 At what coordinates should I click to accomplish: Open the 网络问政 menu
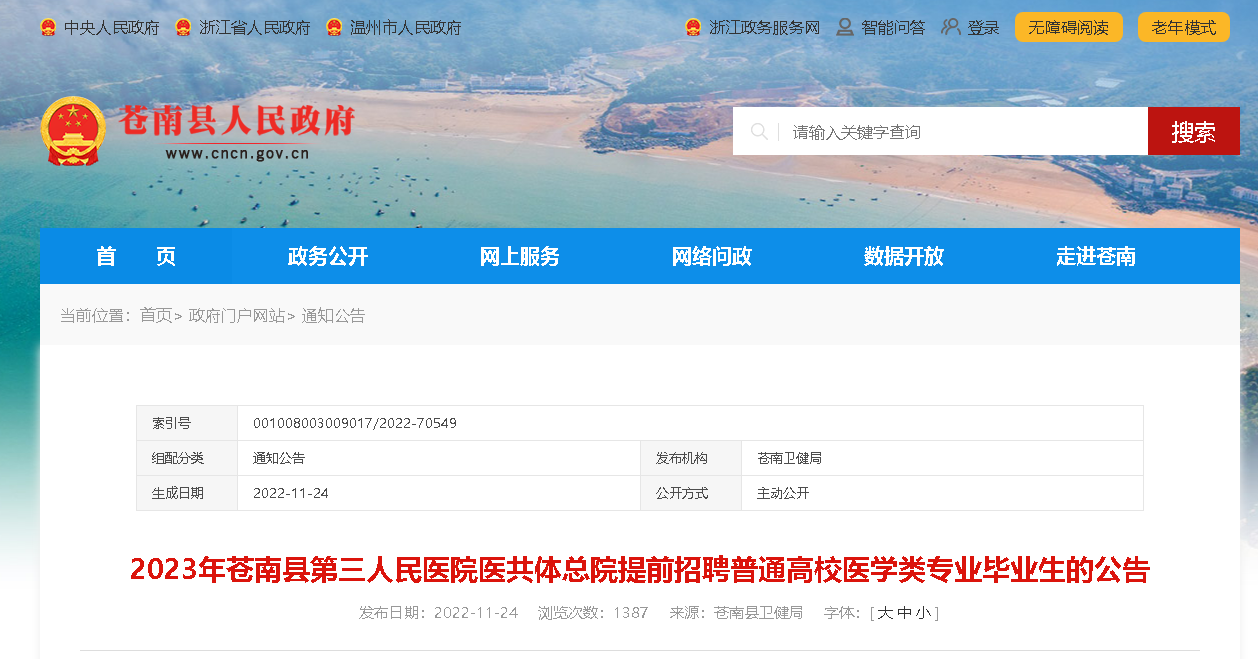(x=712, y=256)
